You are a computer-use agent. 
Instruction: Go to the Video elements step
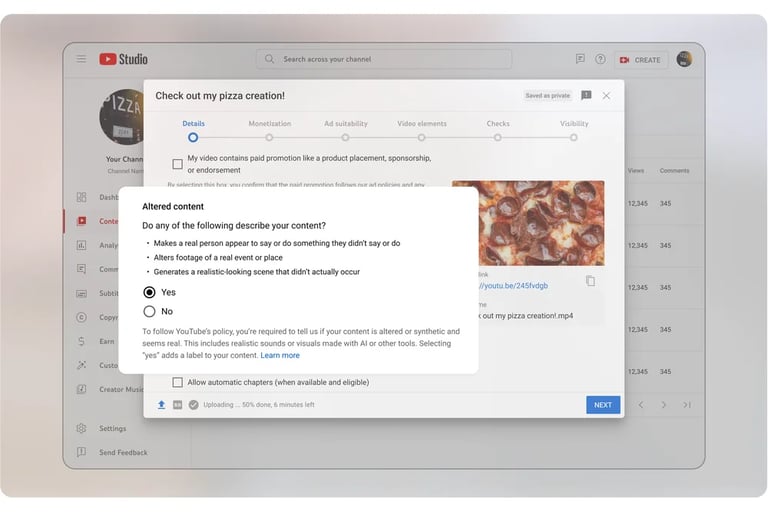(422, 131)
